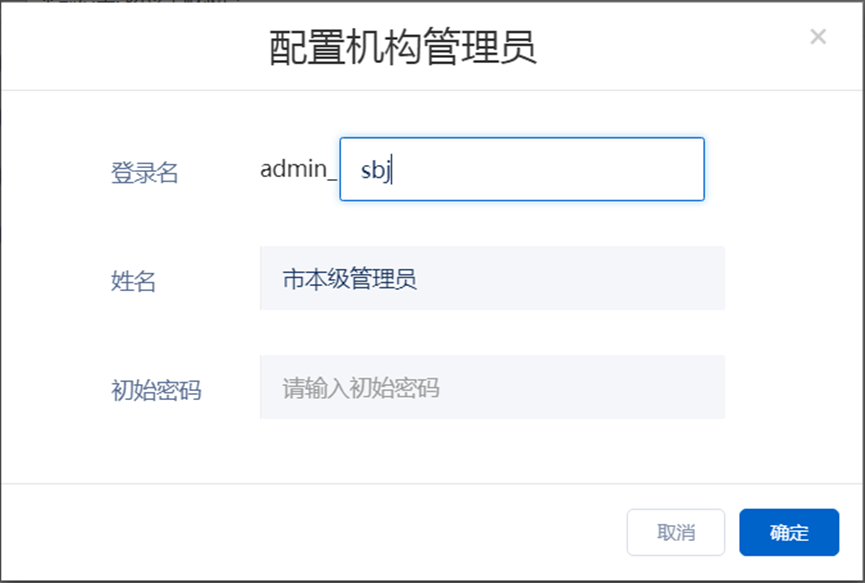Click the 确定 button

789,532
